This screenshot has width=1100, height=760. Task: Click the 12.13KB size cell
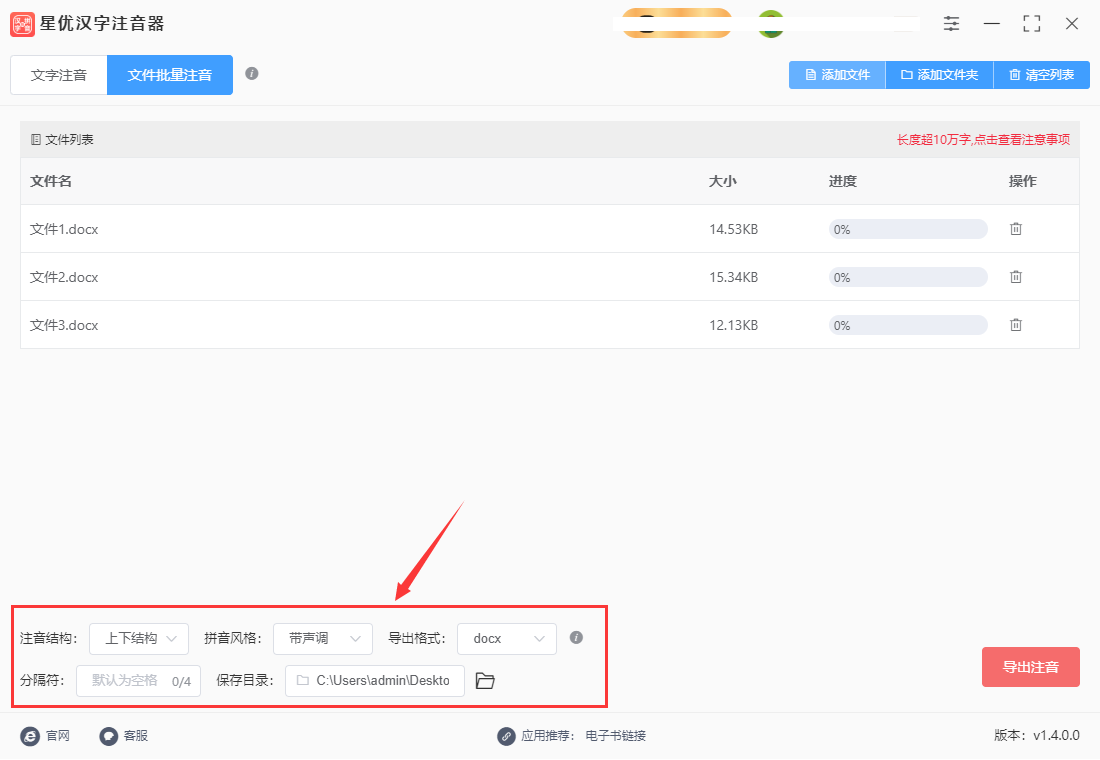pyautogui.click(x=733, y=325)
